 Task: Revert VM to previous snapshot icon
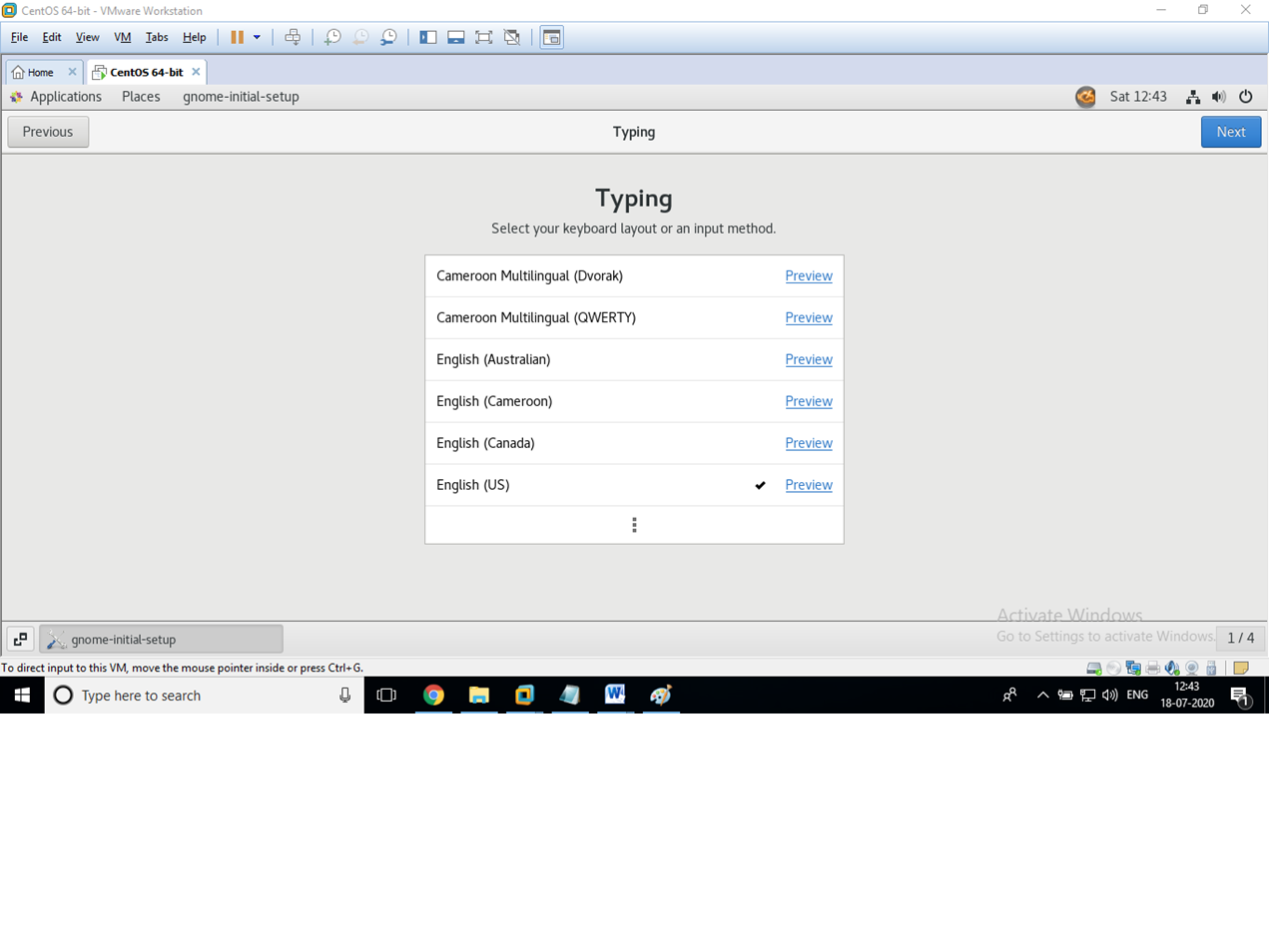[360, 37]
